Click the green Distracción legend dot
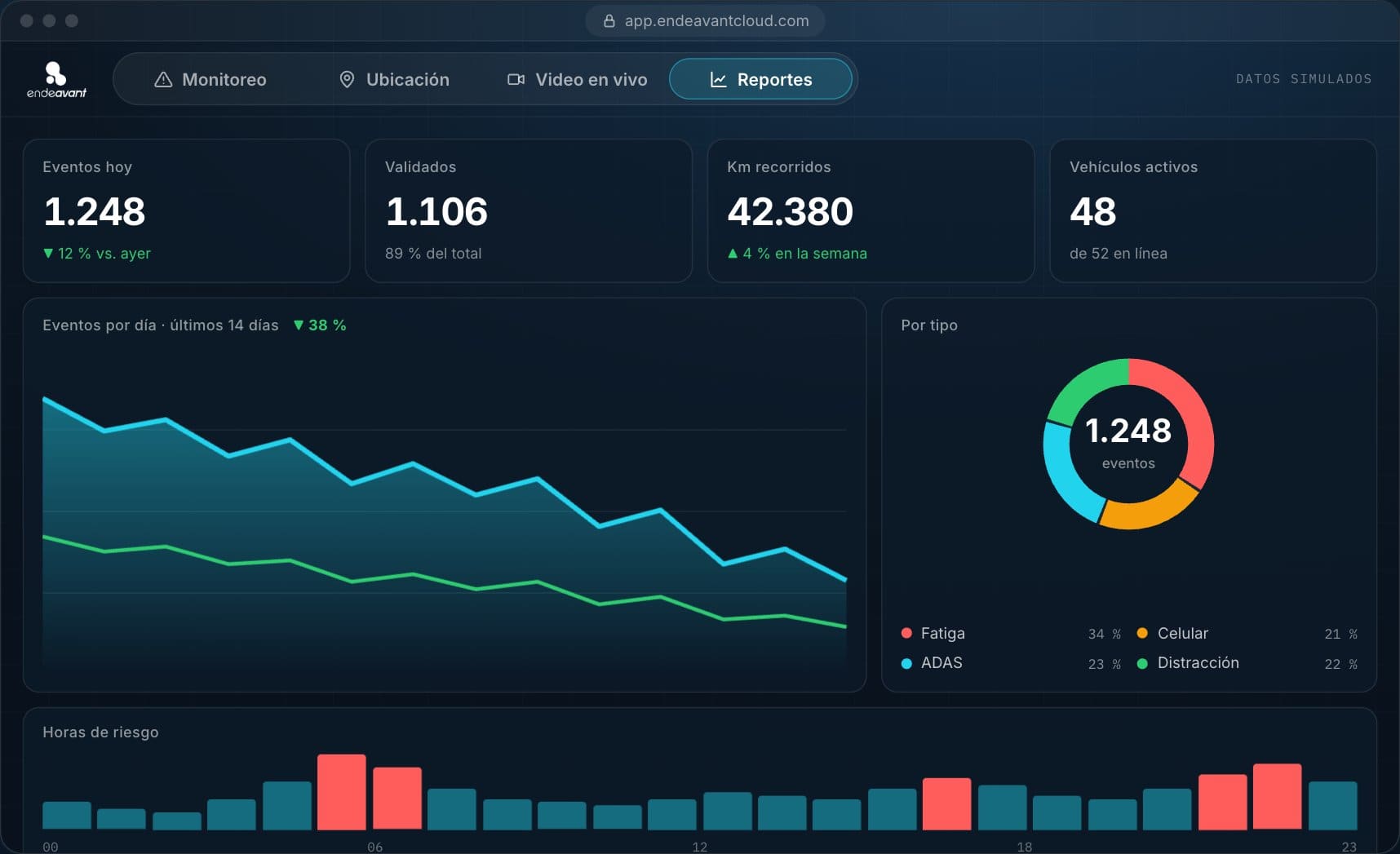This screenshot has width=1400, height=854. click(1142, 663)
